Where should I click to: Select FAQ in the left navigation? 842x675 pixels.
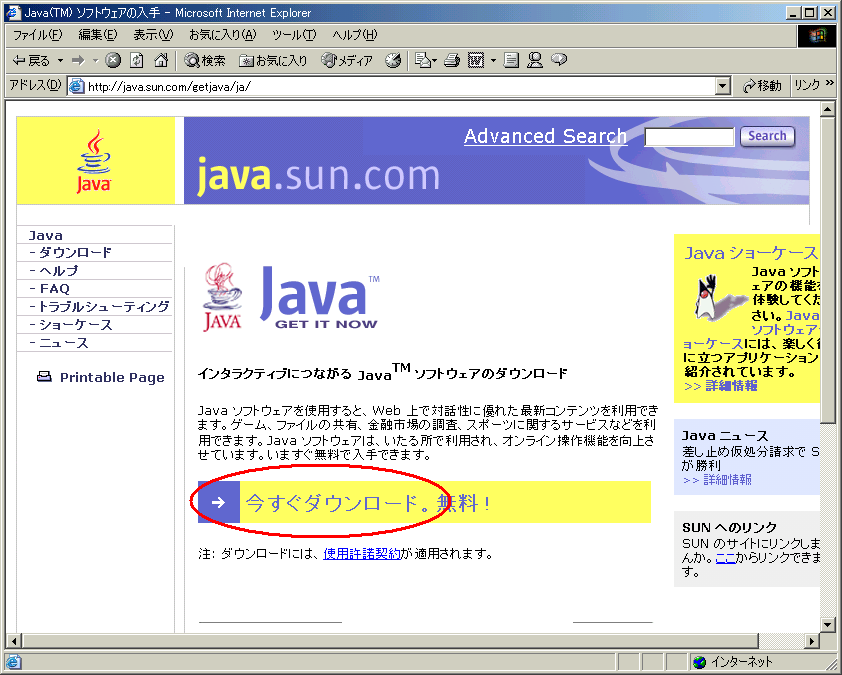pos(54,289)
